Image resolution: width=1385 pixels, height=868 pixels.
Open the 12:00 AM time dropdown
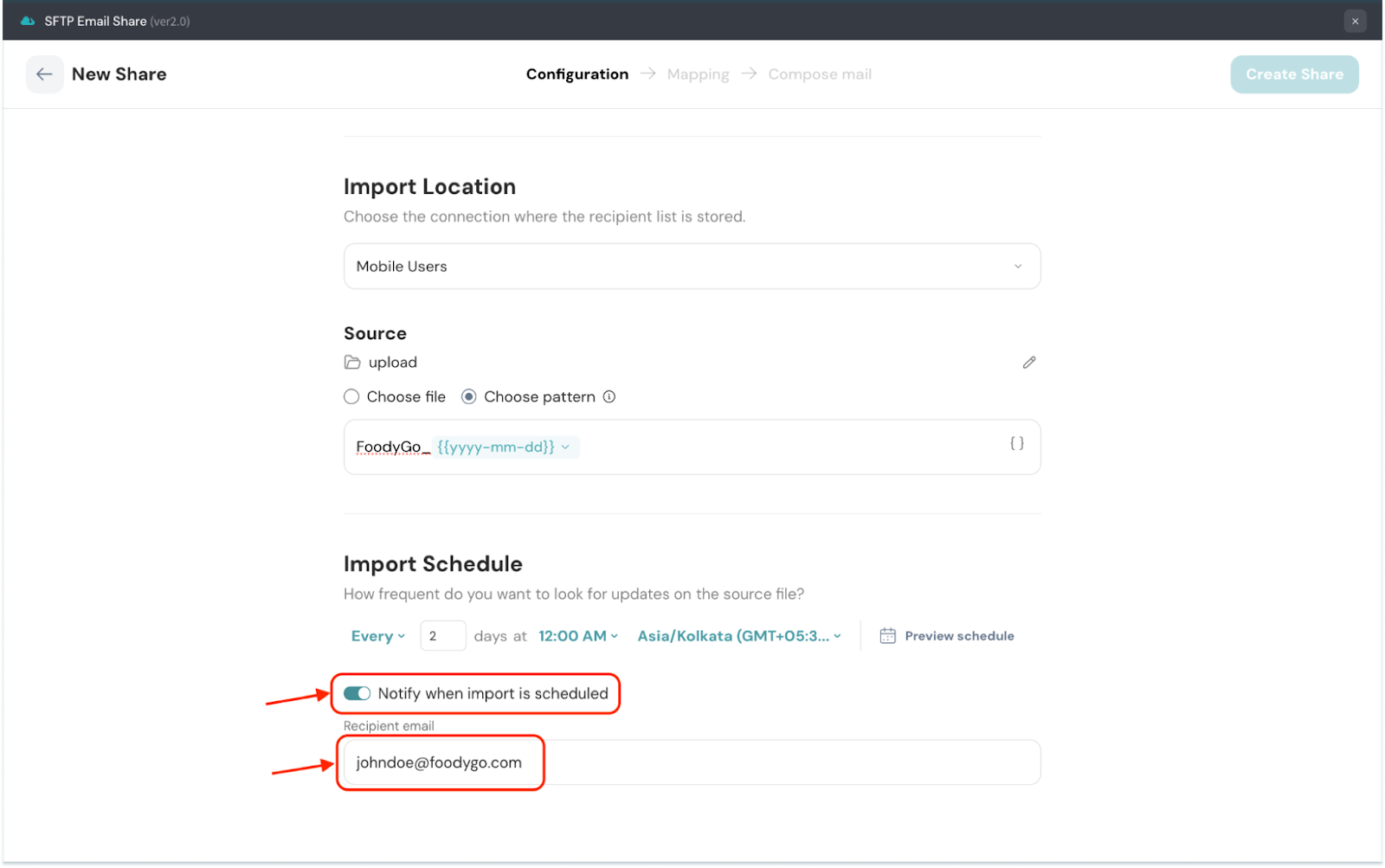(x=577, y=636)
